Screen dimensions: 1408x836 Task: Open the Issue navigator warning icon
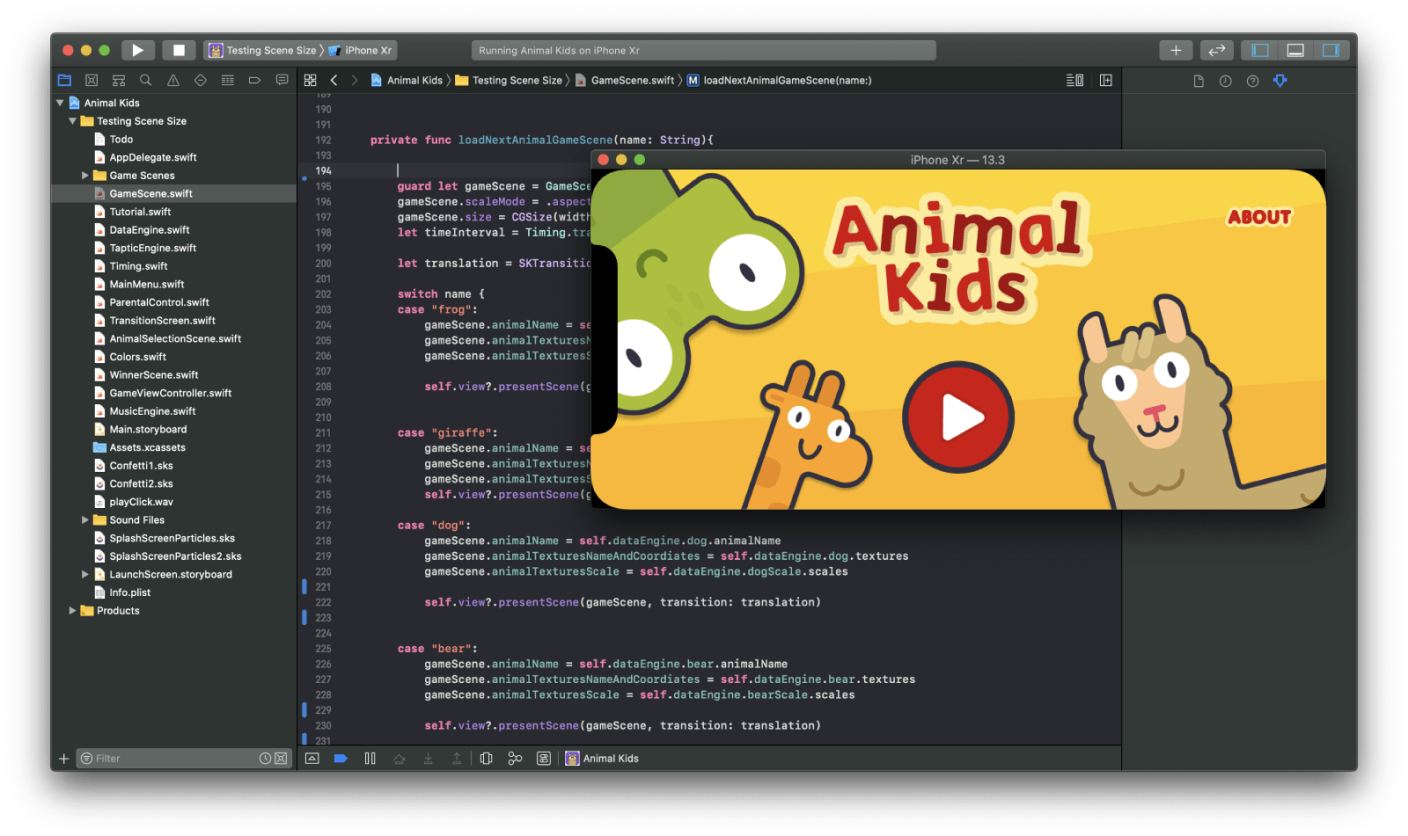pos(173,80)
